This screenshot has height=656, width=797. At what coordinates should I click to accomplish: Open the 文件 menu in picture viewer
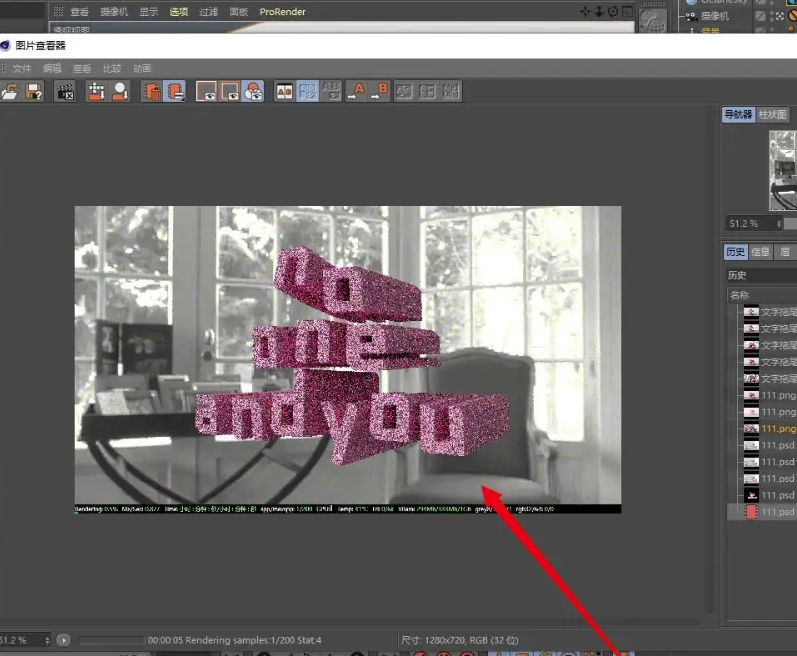[22, 69]
